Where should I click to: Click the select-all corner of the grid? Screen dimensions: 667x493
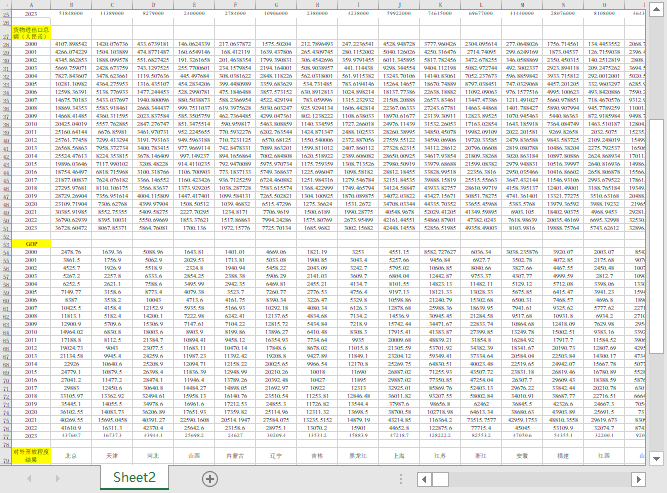(x=6, y=5)
